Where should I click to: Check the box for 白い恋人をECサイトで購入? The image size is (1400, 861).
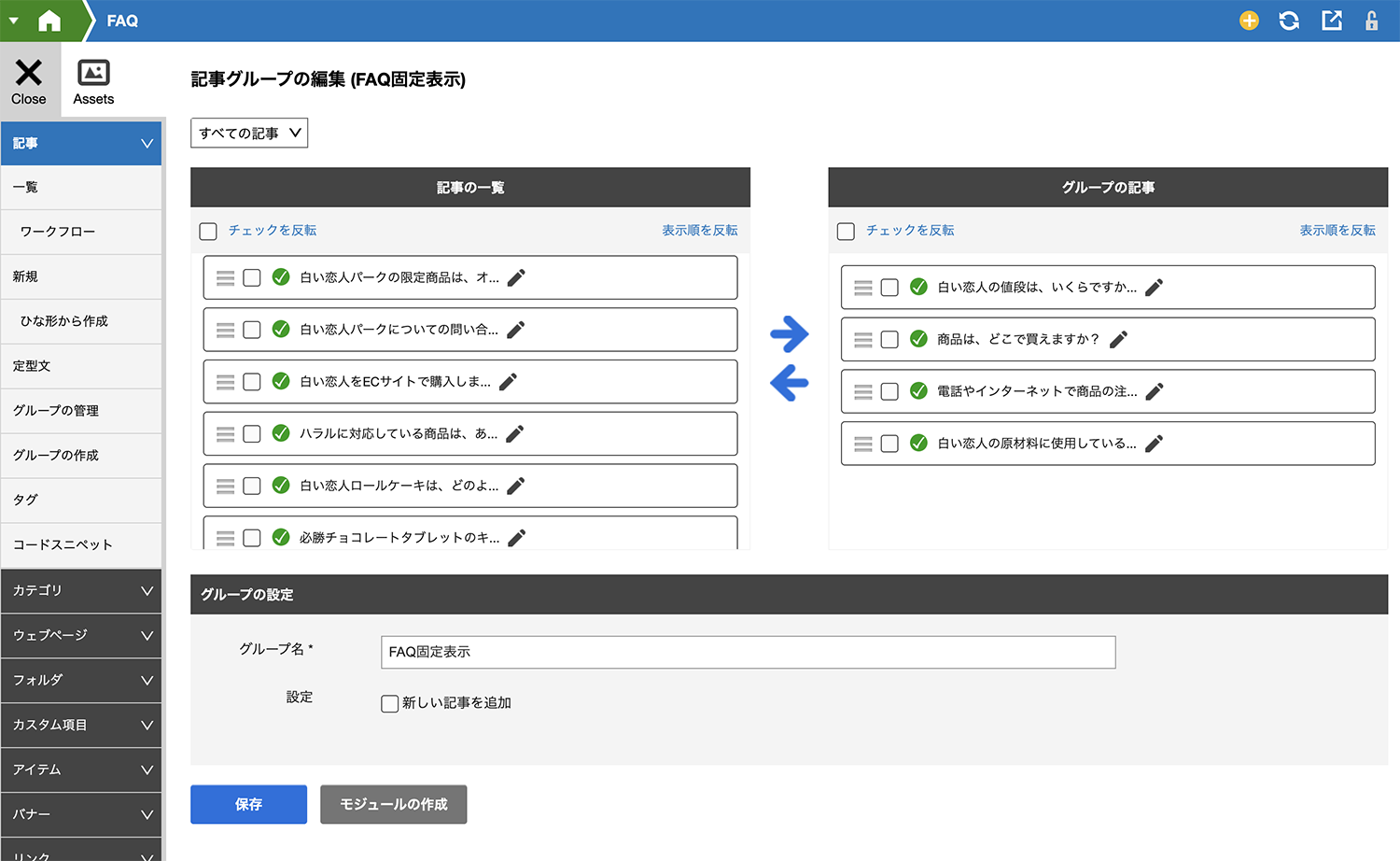coord(252,381)
